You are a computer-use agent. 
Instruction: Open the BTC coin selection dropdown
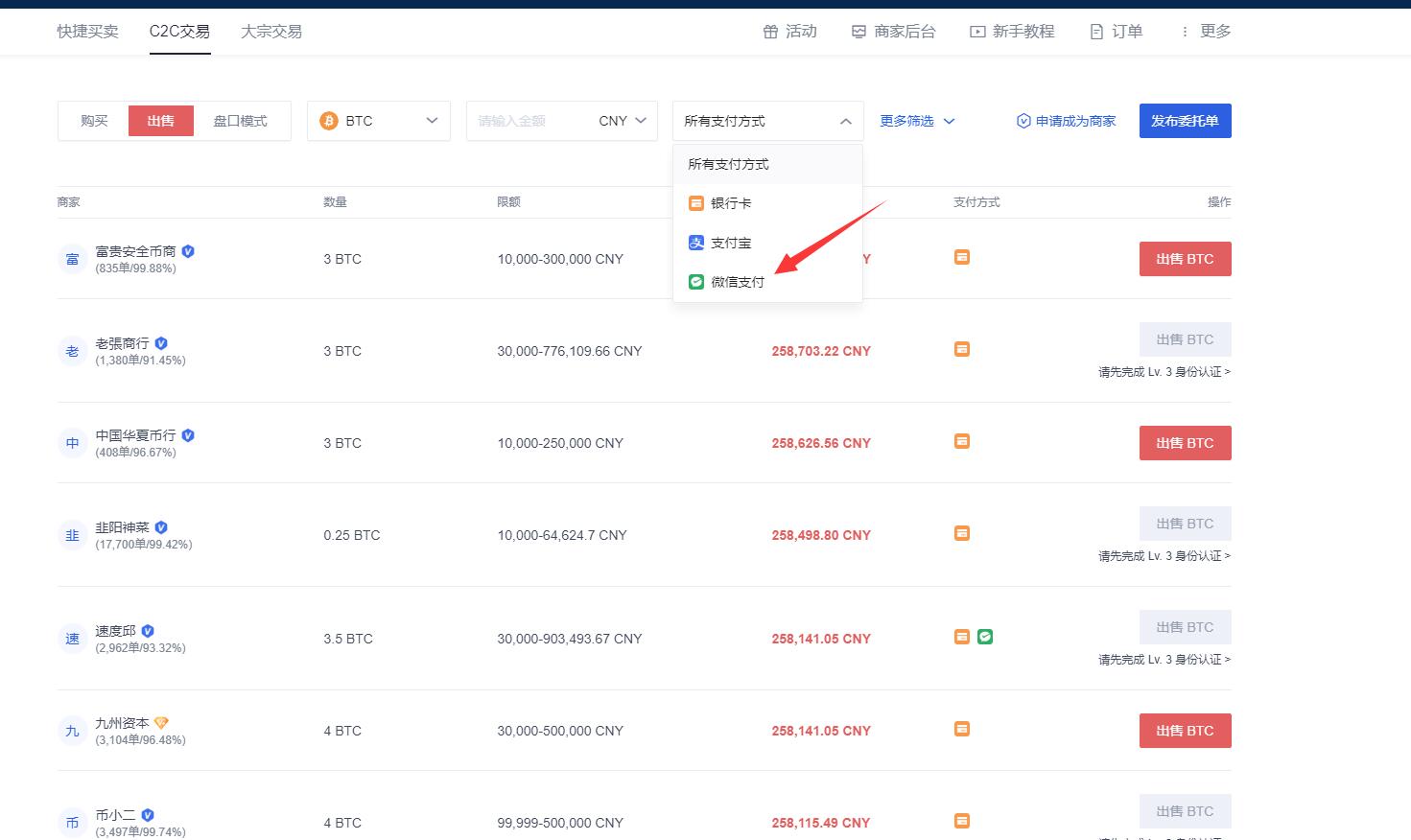378,120
